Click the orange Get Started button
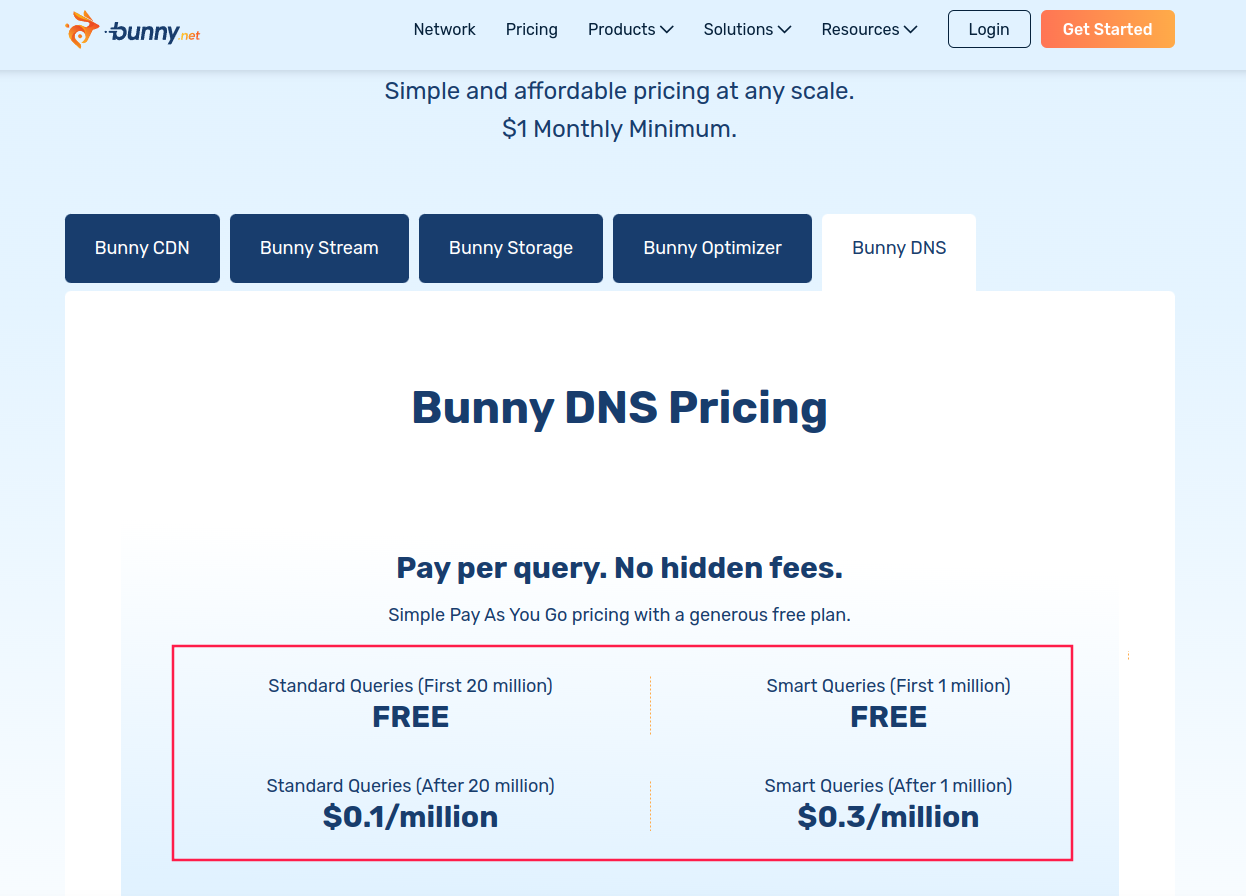Image resolution: width=1246 pixels, height=896 pixels. 1107,29
